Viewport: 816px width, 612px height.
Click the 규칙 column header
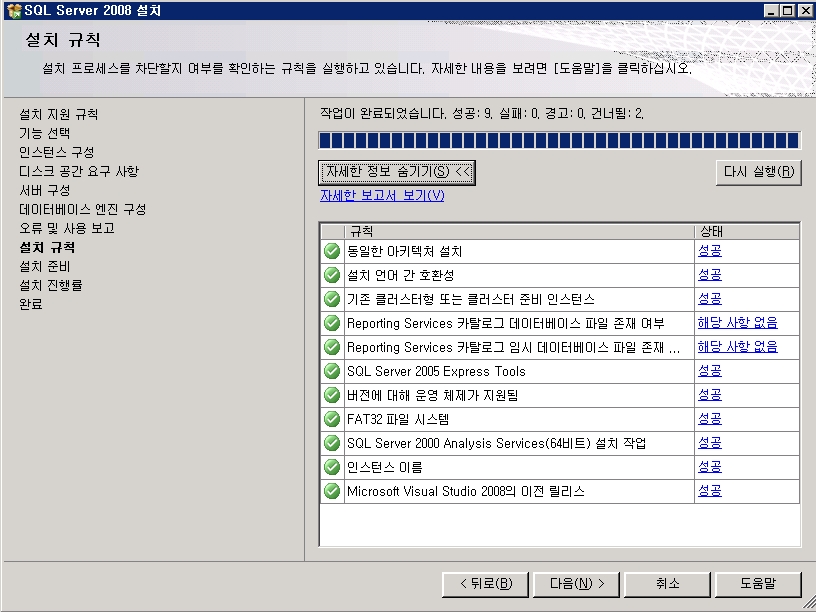pyautogui.click(x=519, y=232)
